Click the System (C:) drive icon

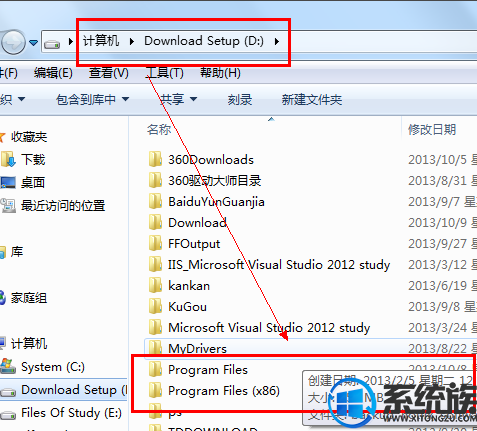[8, 366]
